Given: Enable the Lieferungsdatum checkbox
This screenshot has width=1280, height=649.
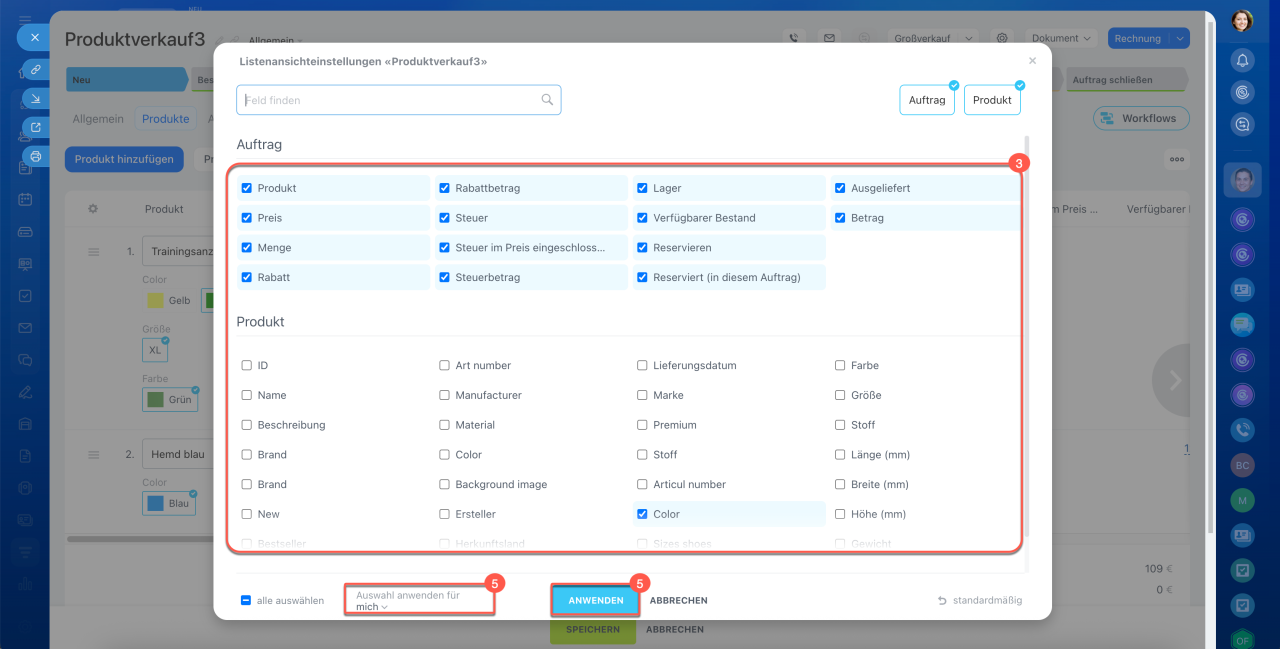Looking at the screenshot, I should click(x=642, y=366).
